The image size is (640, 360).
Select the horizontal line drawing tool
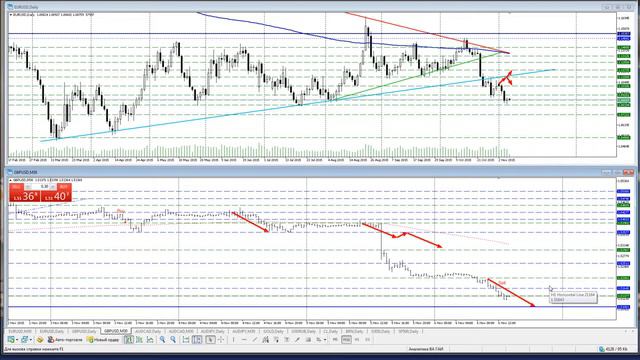[244, 340]
